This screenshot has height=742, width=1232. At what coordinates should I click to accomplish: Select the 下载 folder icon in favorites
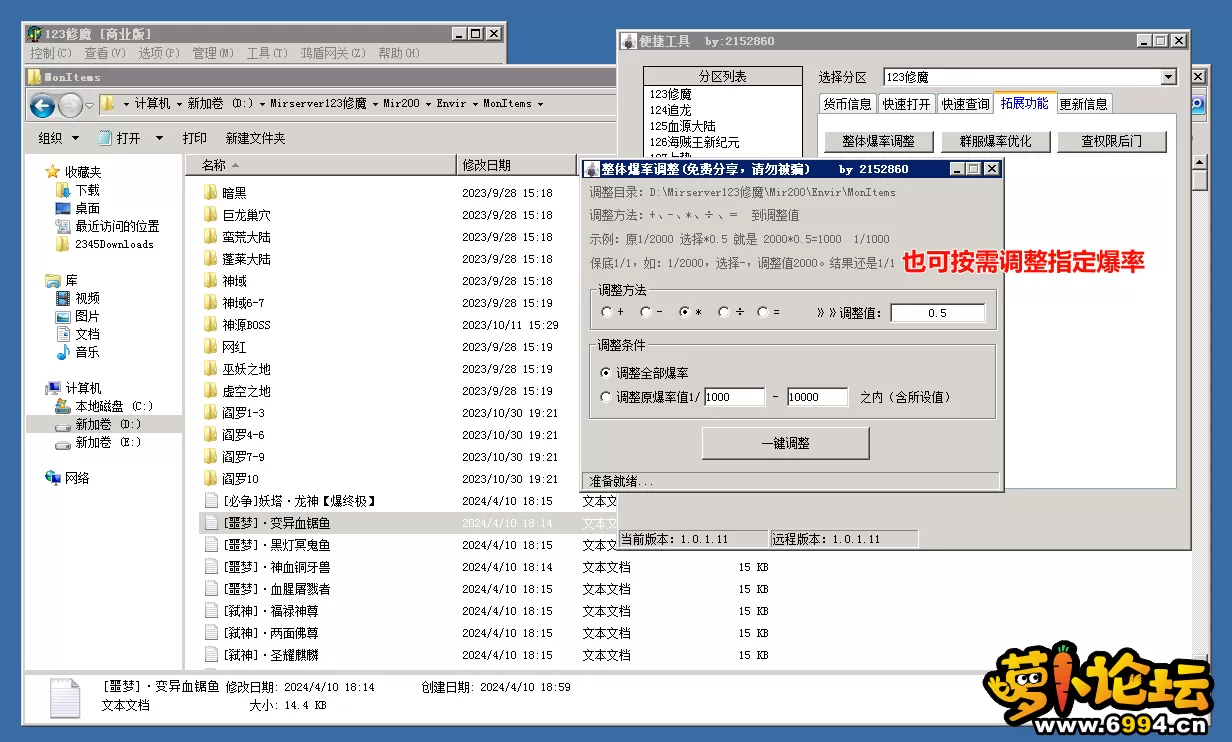click(x=63, y=190)
